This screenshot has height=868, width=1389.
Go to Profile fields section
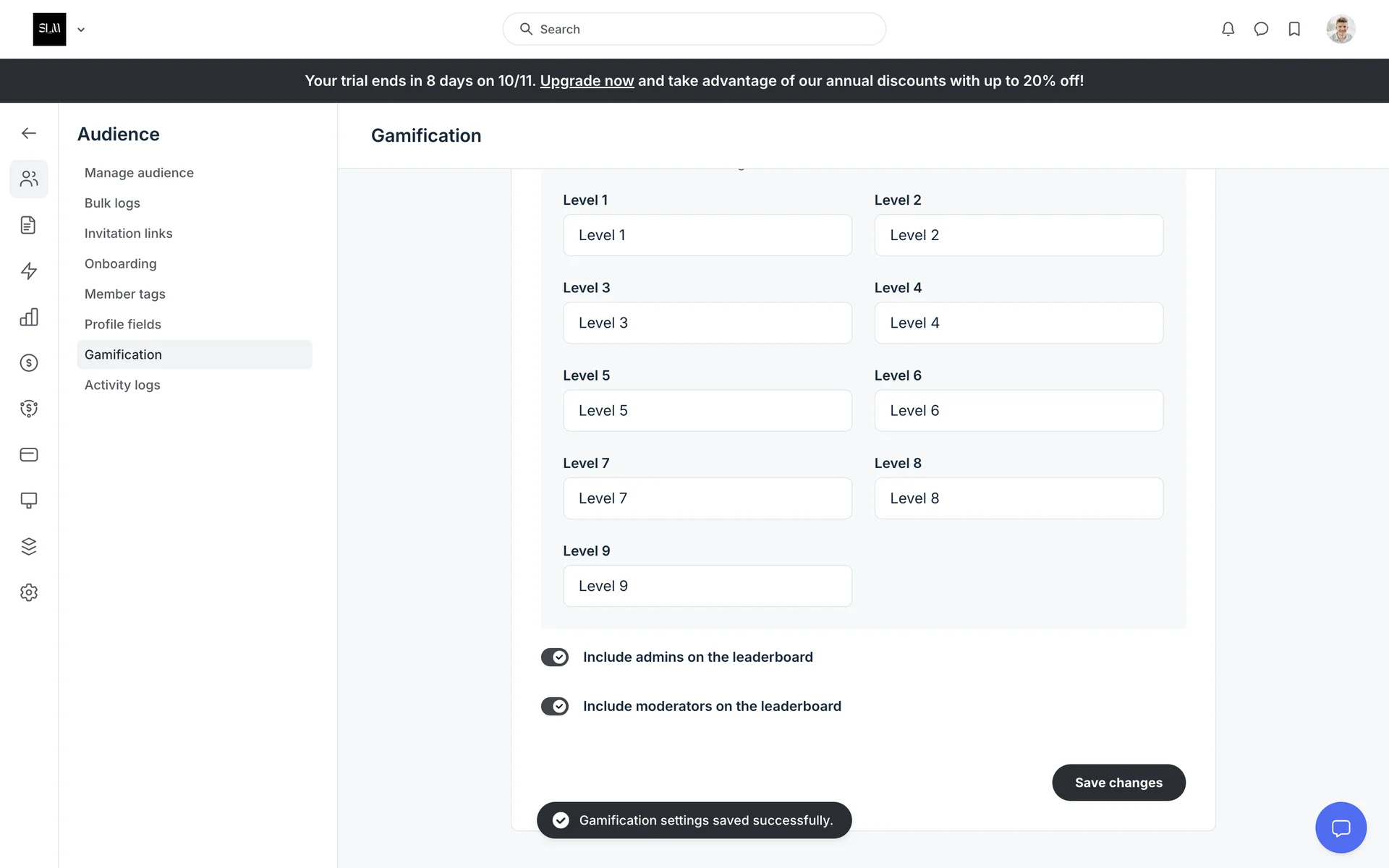(123, 324)
